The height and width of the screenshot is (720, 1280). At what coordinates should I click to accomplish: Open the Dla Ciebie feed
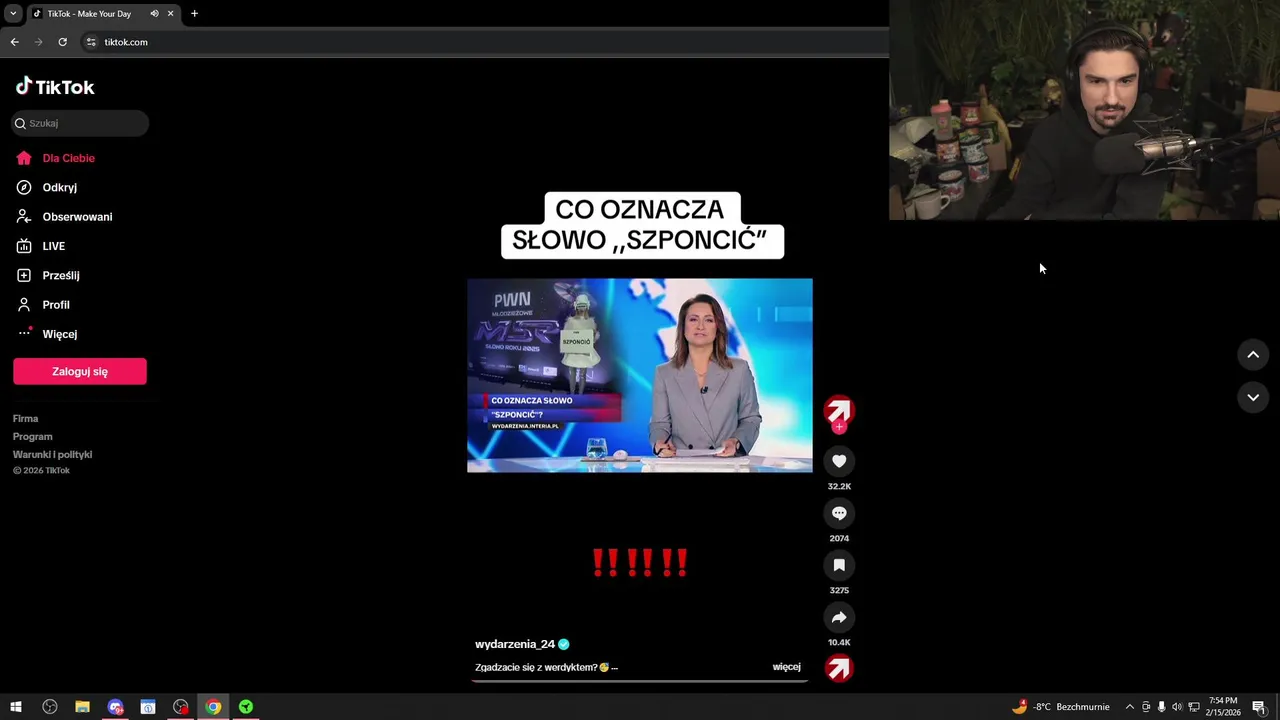[68, 158]
